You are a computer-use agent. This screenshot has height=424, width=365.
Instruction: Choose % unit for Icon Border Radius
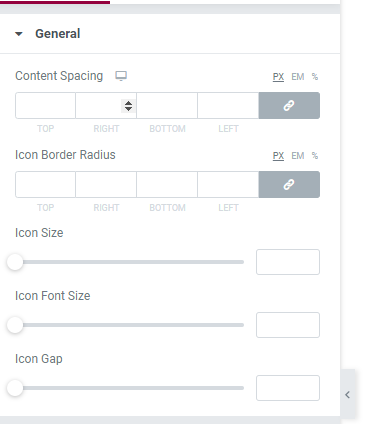point(315,156)
